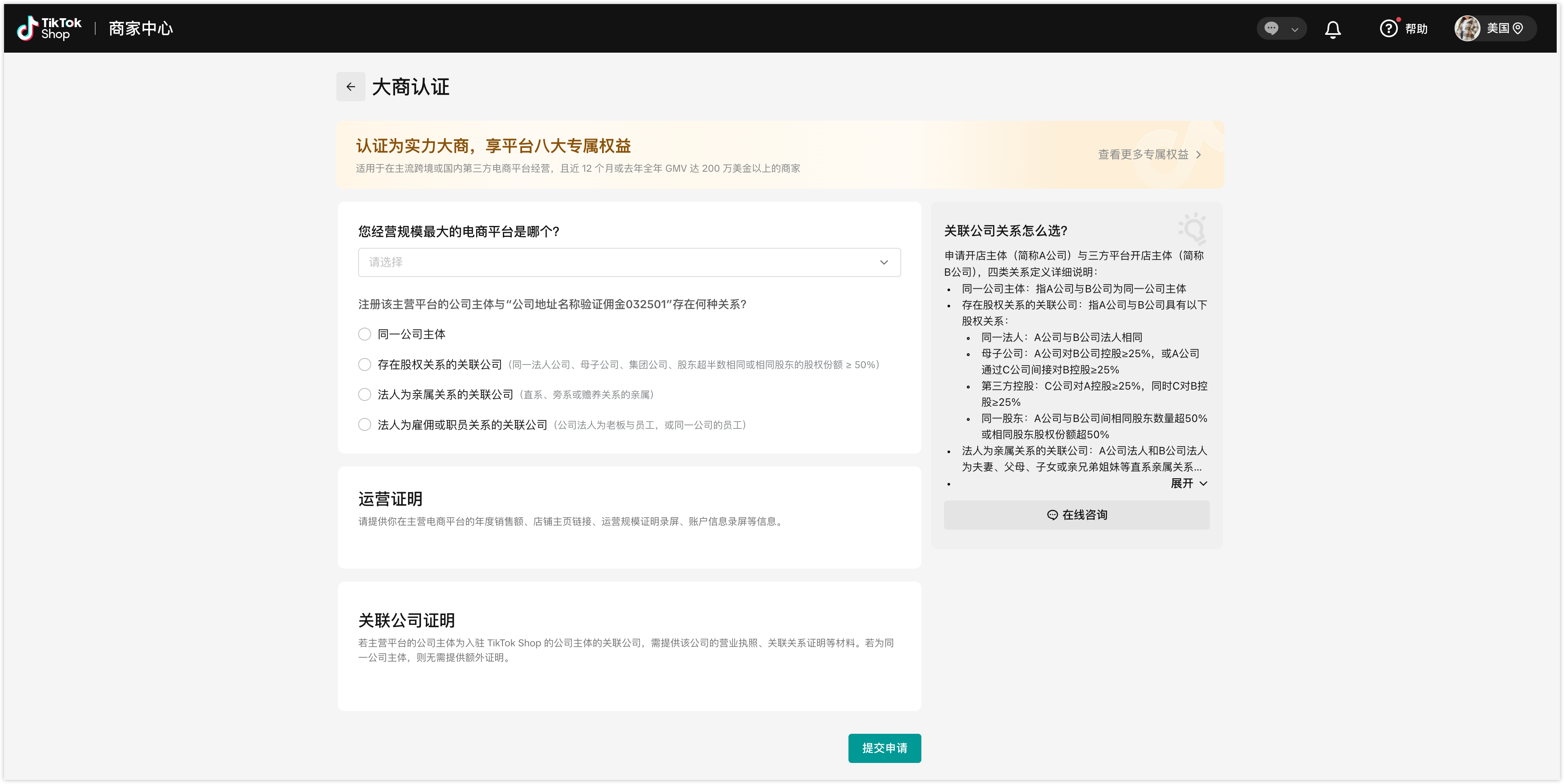1564x784 pixels.
Task: Click the 关联公司证明 section heading
Action: (x=406, y=620)
